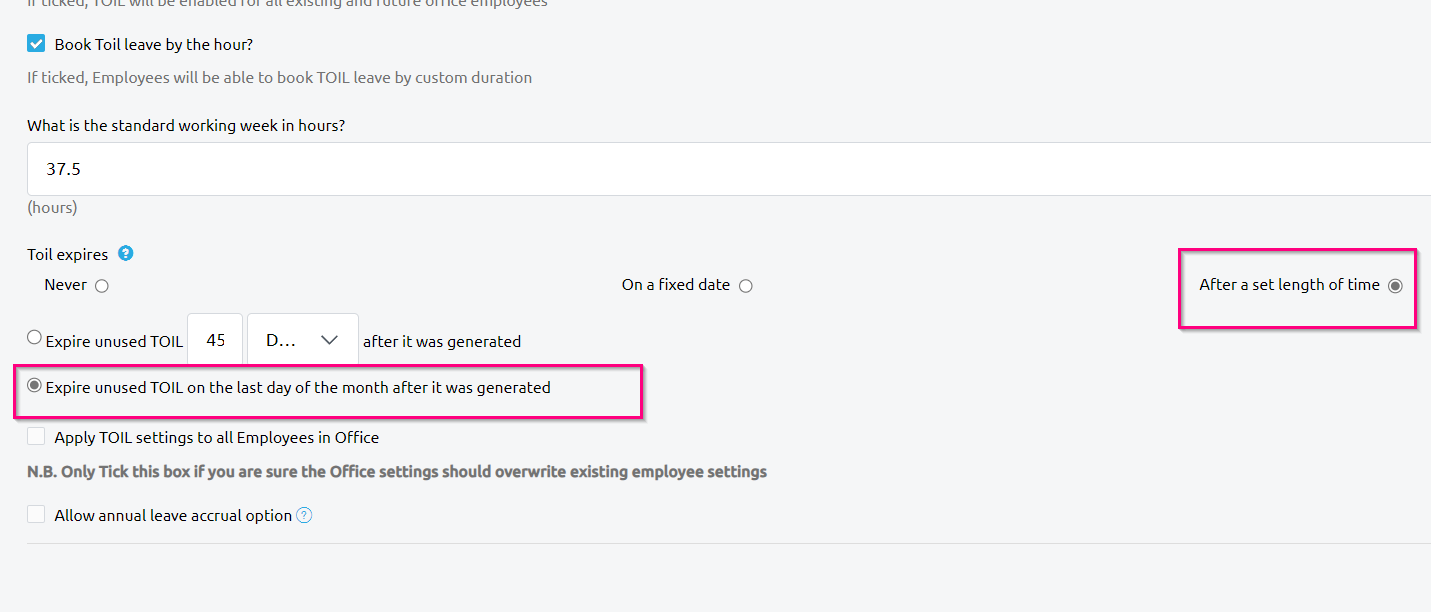Select the Never radio button

102,286
